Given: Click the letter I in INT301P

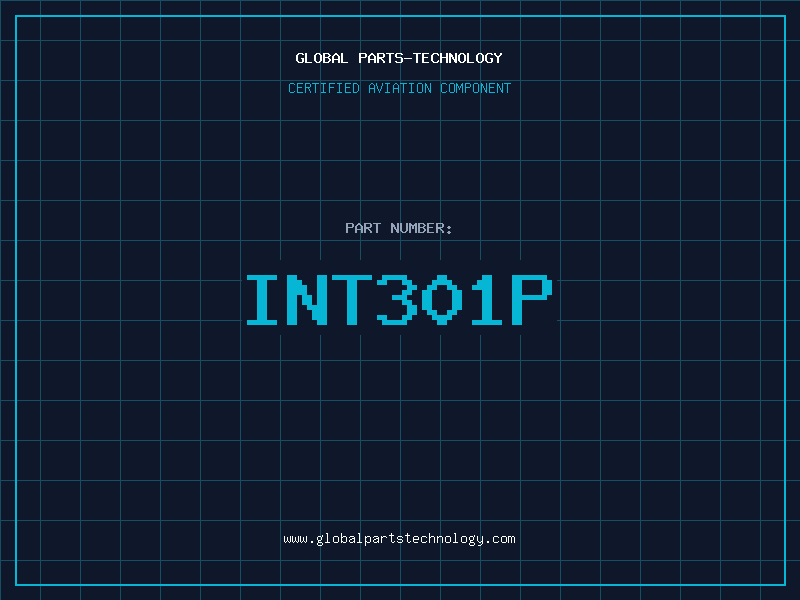Looking at the screenshot, I should click(264, 299).
